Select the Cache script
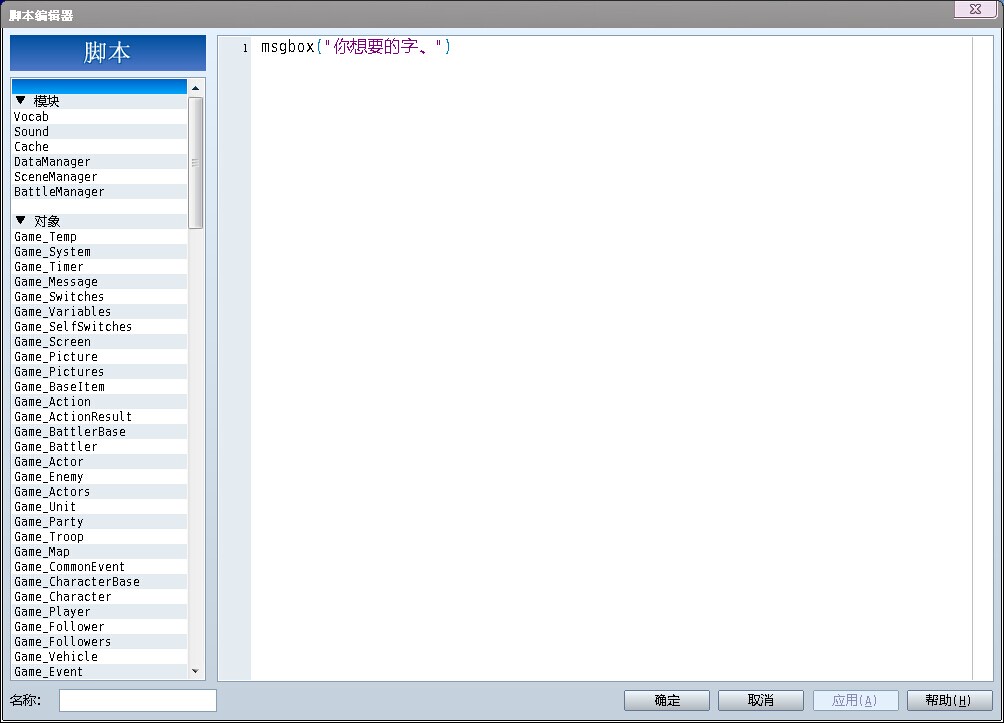The width and height of the screenshot is (1004, 723). coord(99,147)
